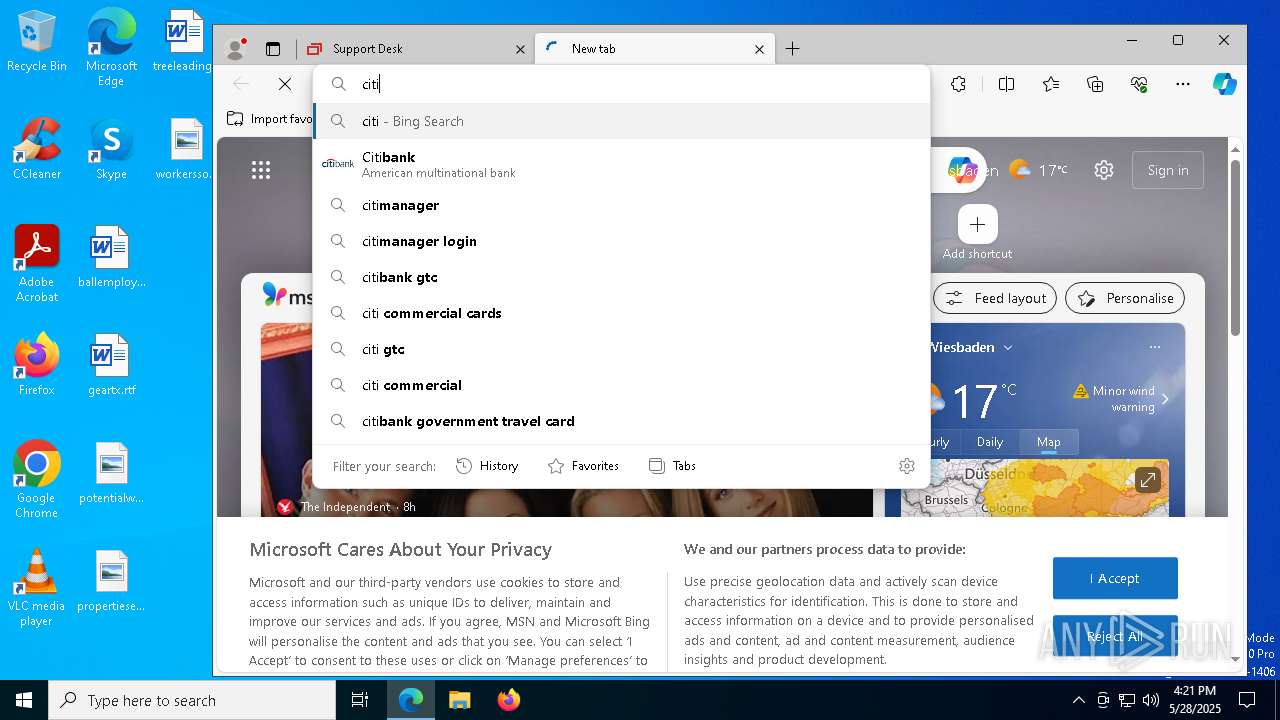The width and height of the screenshot is (1280, 720).
Task: Open weather card more options menu
Action: (x=1155, y=347)
